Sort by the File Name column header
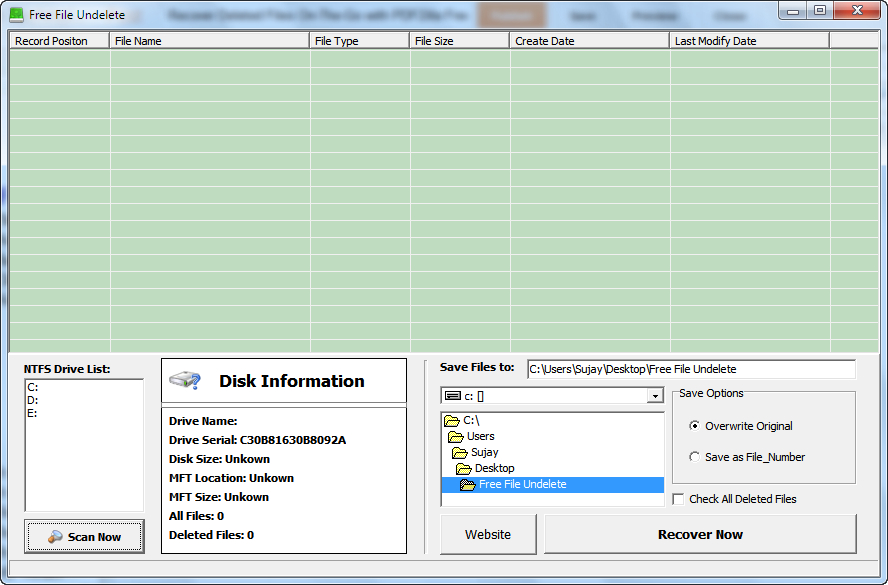The image size is (888, 585). pyautogui.click(x=209, y=41)
